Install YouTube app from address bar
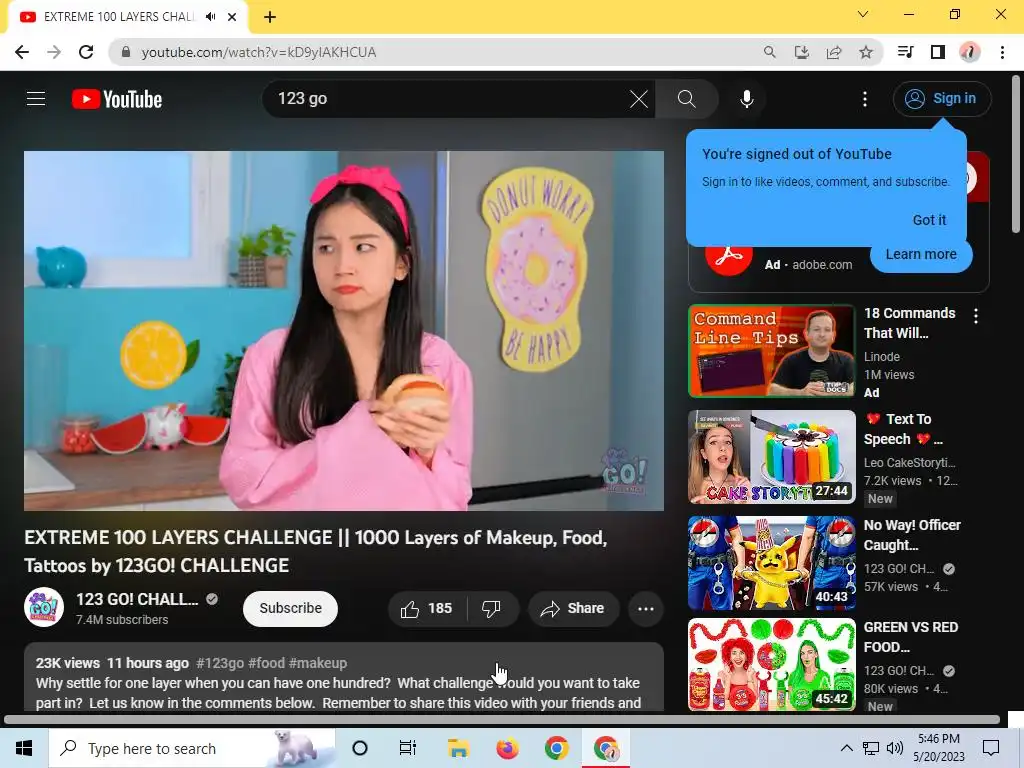This screenshot has width=1024, height=768. click(801, 52)
